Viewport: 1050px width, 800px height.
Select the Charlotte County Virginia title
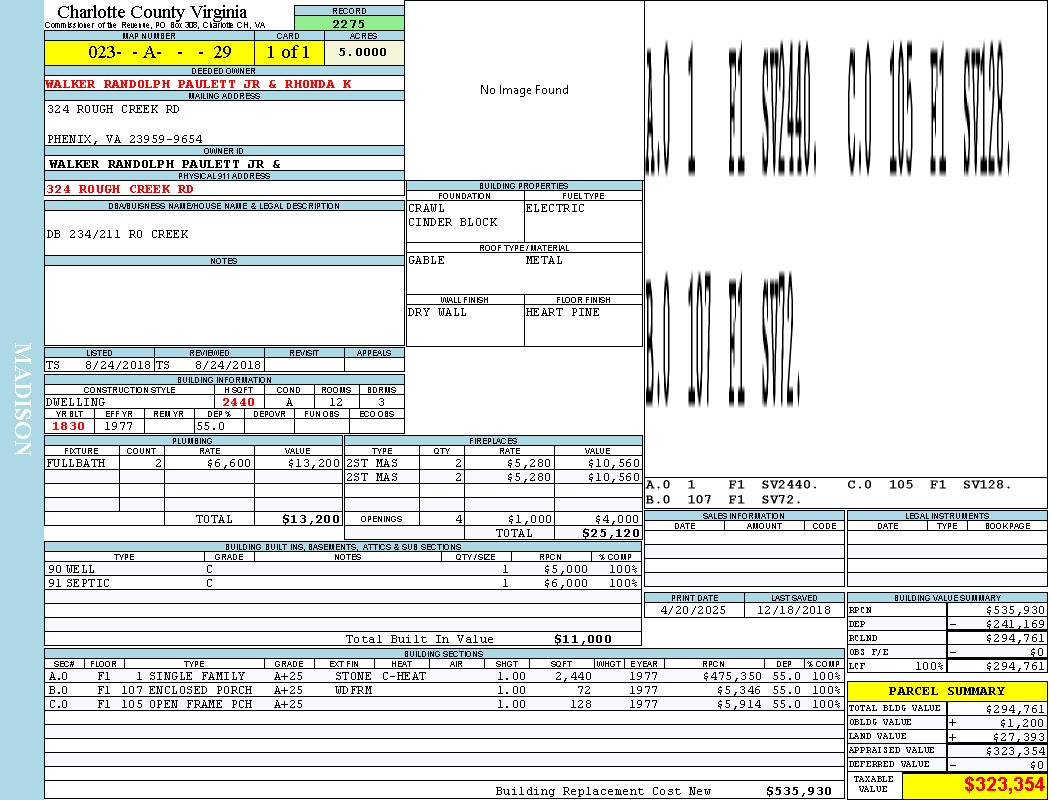(x=152, y=12)
